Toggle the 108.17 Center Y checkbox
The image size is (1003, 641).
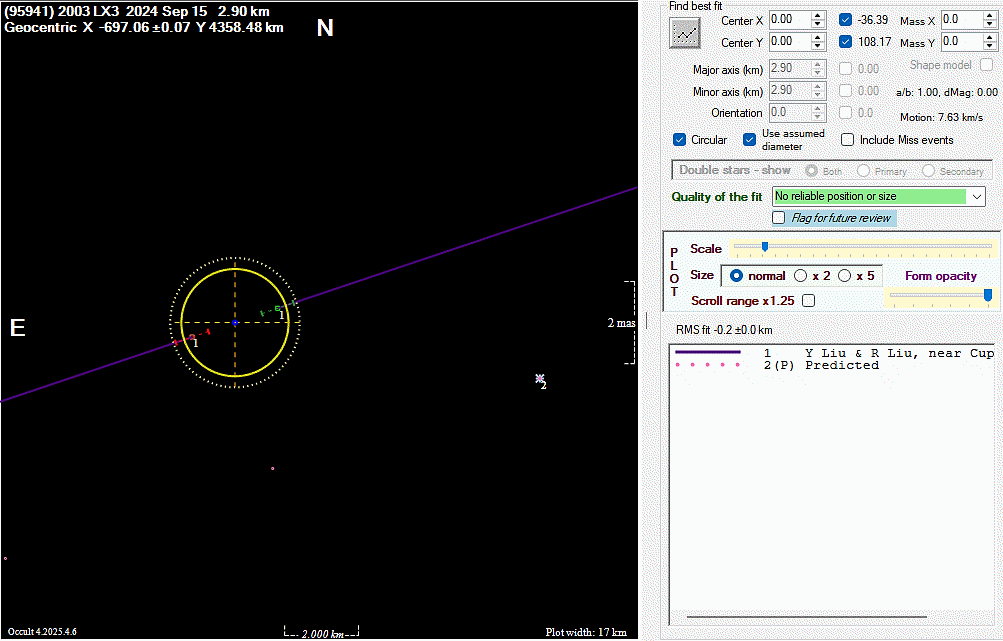846,42
